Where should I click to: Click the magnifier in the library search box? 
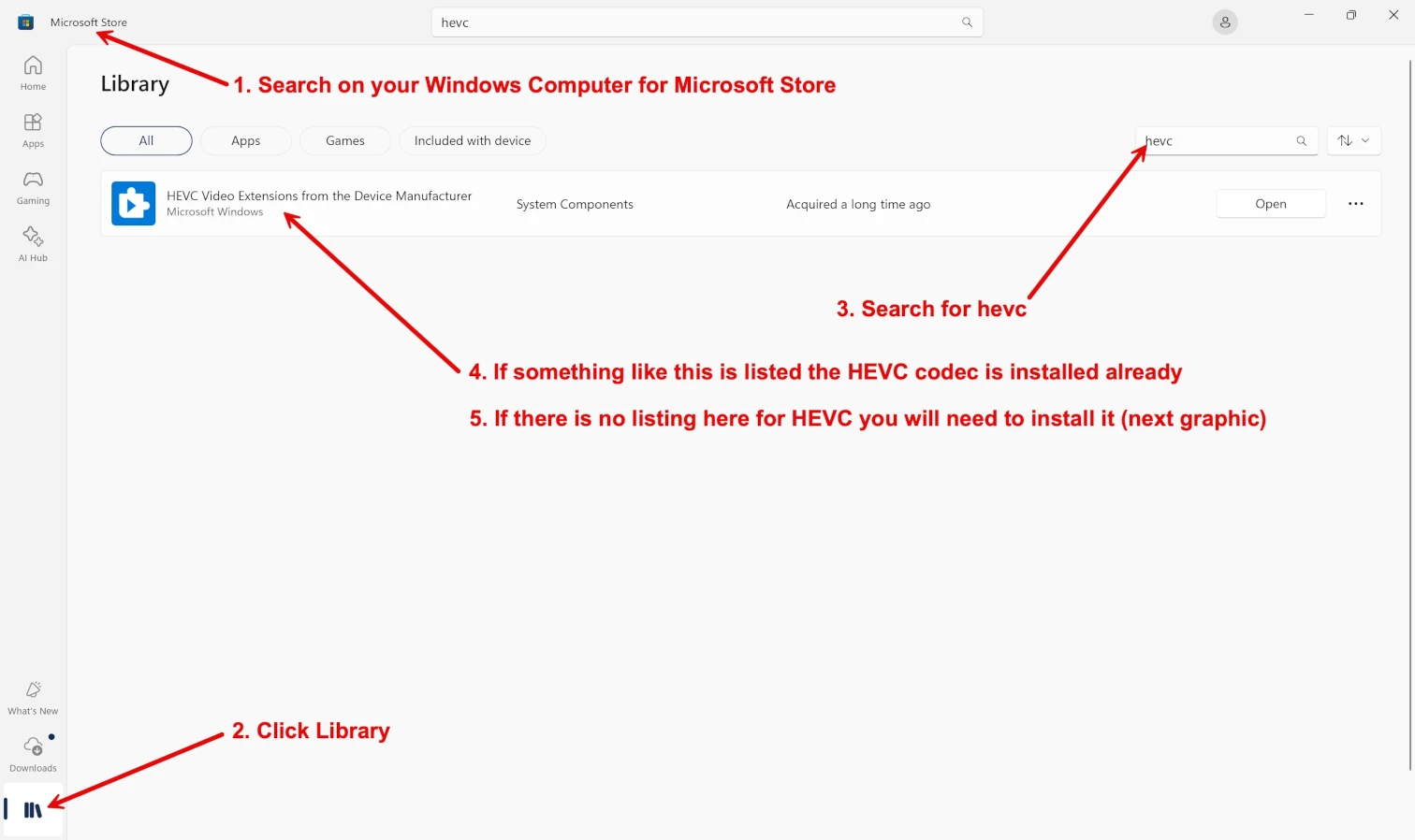click(x=1301, y=140)
